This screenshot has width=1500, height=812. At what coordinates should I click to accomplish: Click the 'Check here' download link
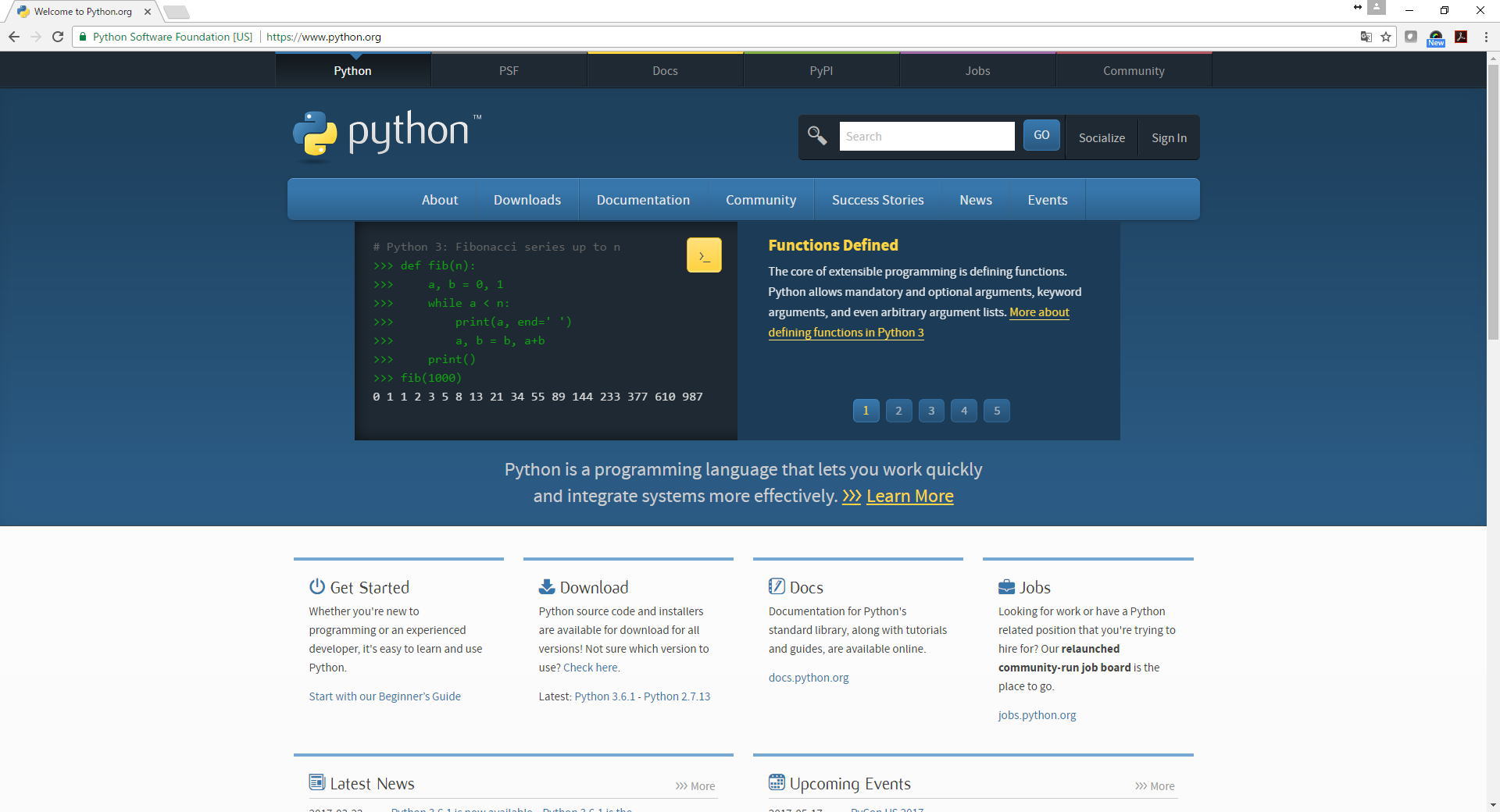[591, 668]
